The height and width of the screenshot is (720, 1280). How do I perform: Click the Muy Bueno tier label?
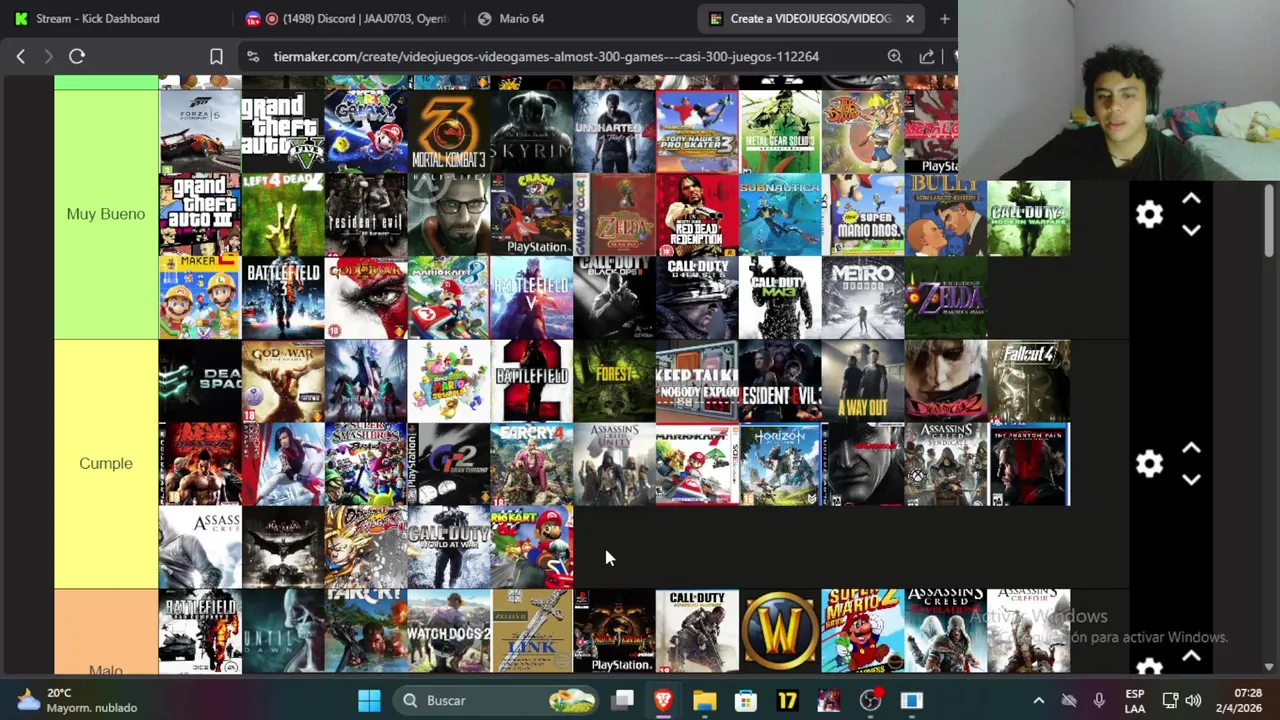pos(106,214)
